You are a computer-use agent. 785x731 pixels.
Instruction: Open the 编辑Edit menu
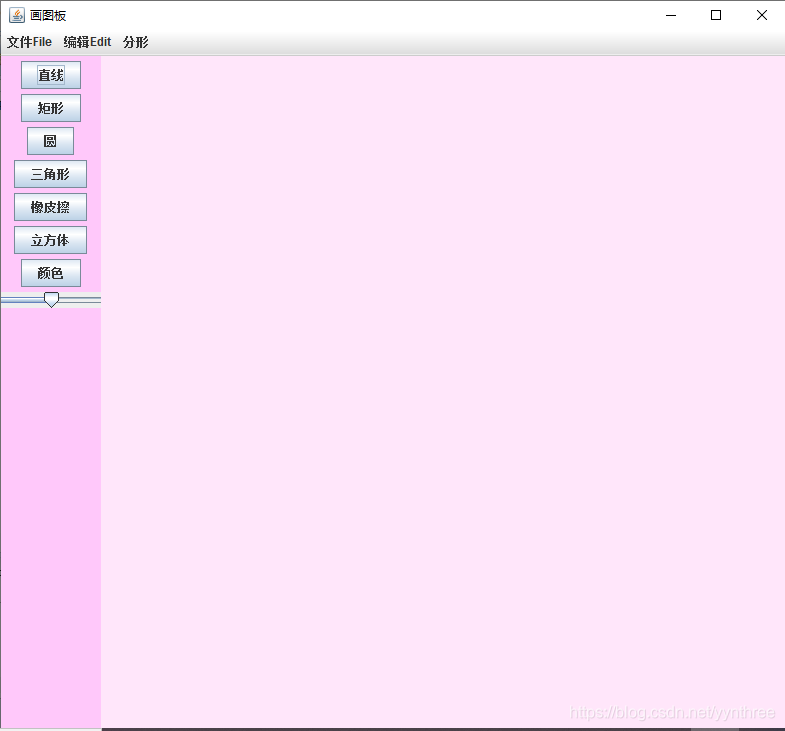click(87, 42)
